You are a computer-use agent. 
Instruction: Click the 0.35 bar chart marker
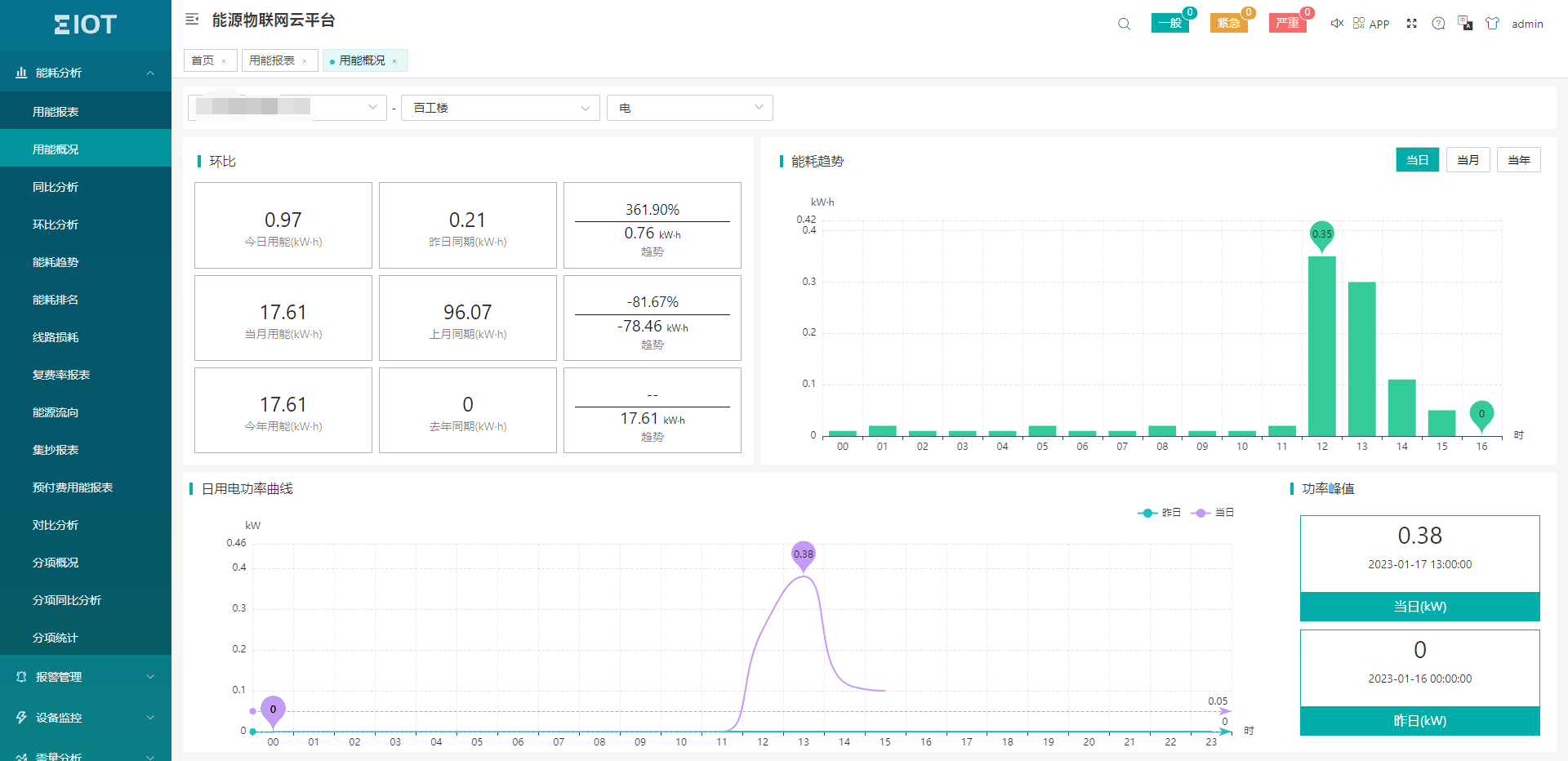point(1321,235)
